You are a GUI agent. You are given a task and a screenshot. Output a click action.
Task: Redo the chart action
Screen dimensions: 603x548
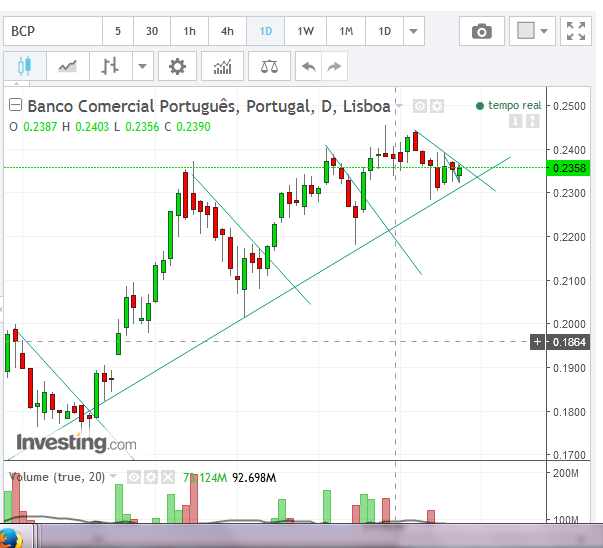(334, 66)
